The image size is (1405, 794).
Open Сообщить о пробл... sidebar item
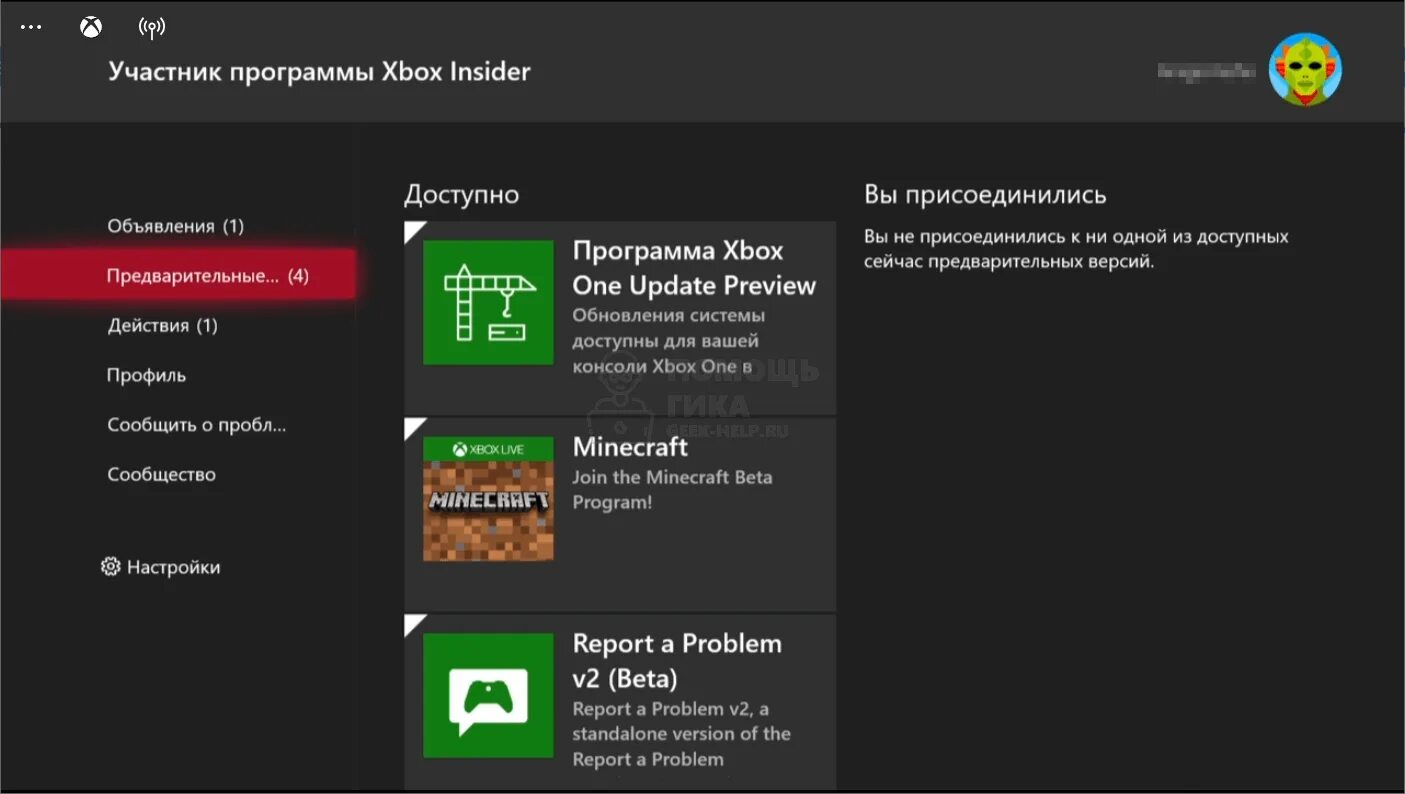pos(197,425)
